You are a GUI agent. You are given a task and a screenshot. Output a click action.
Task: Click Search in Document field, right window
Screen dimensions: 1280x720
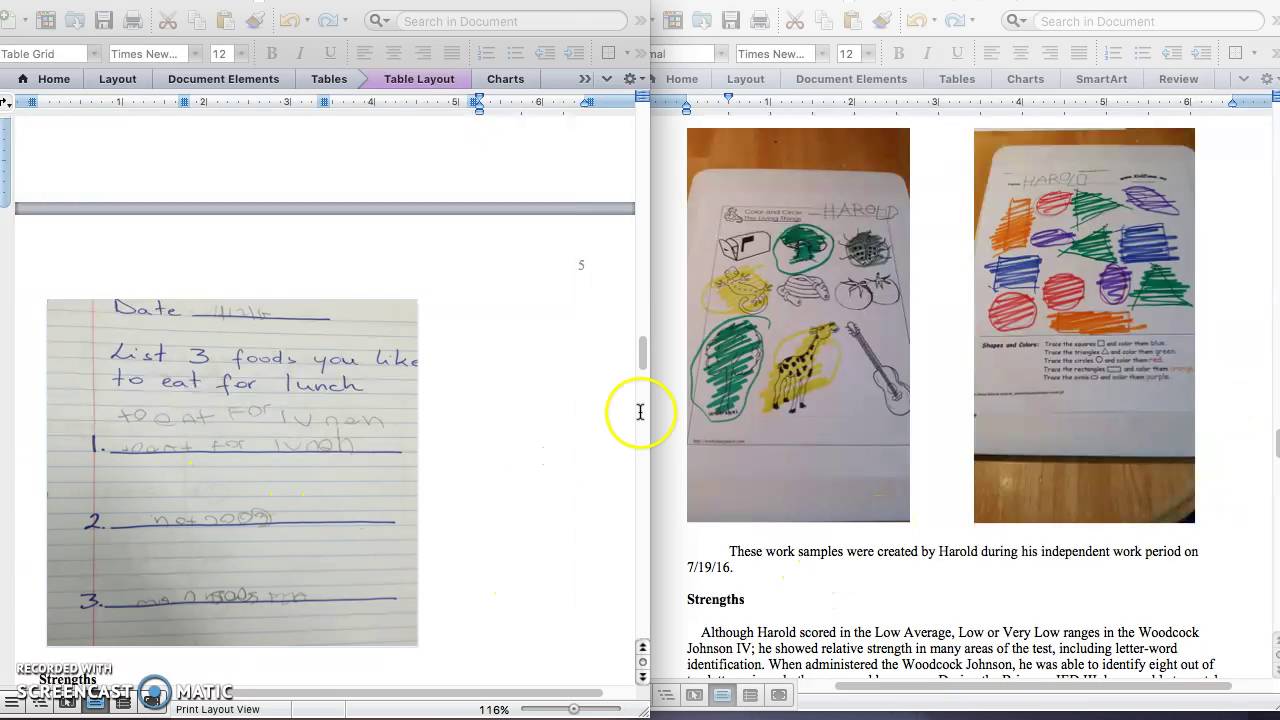pos(1132,21)
